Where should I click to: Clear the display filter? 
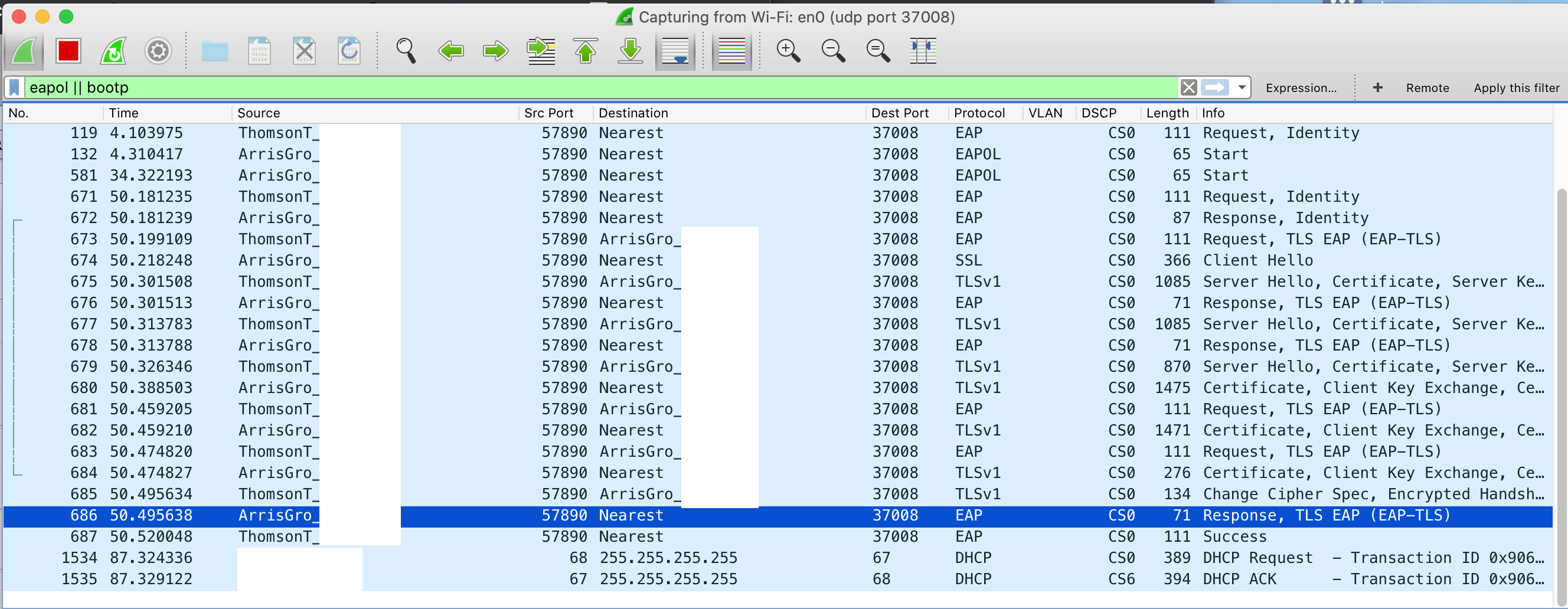click(x=1188, y=87)
